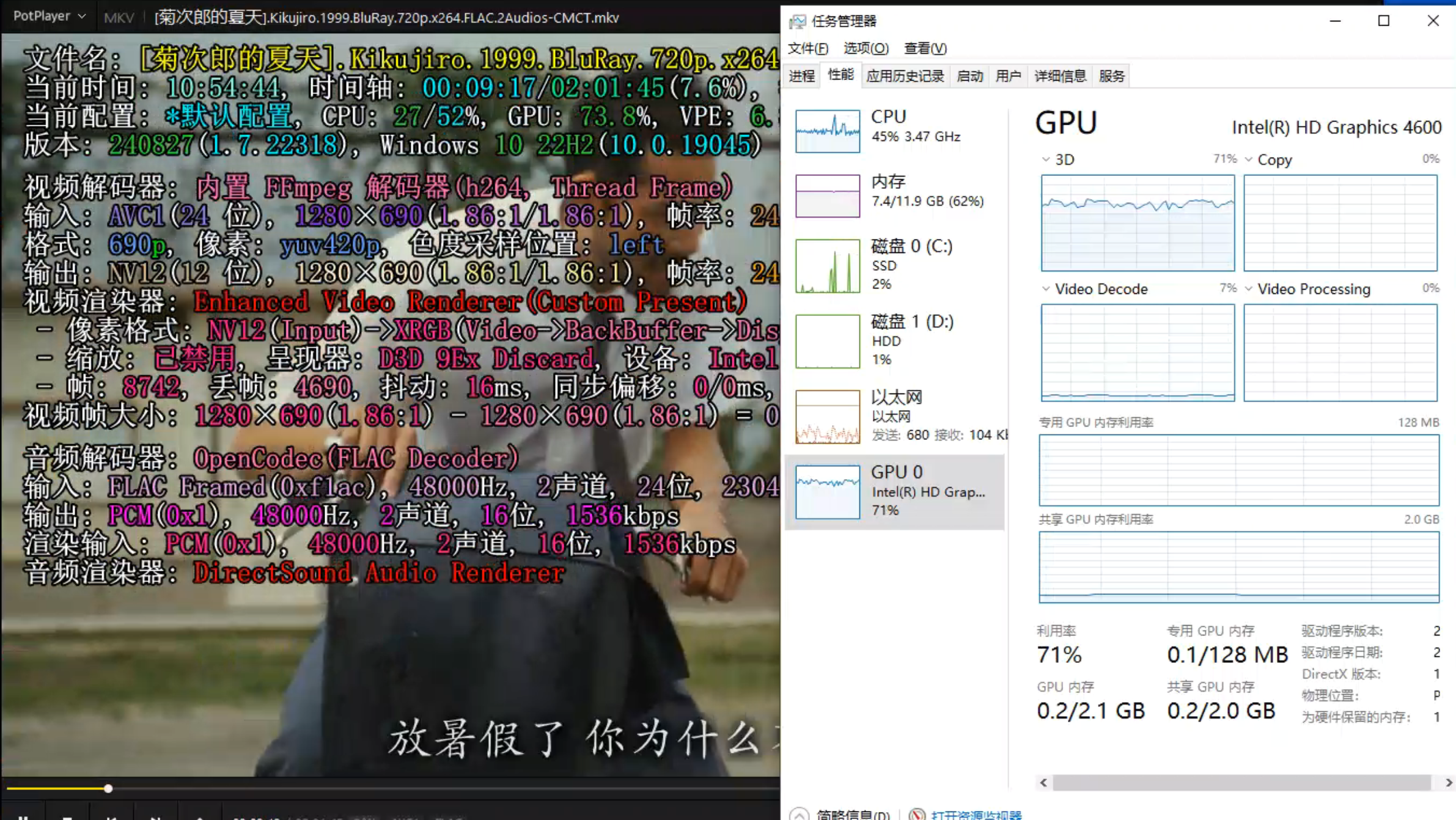The height and width of the screenshot is (820, 1456).
Task: Click the horizontal scrollbar thumb in Task Manager
Action: click(1242, 783)
